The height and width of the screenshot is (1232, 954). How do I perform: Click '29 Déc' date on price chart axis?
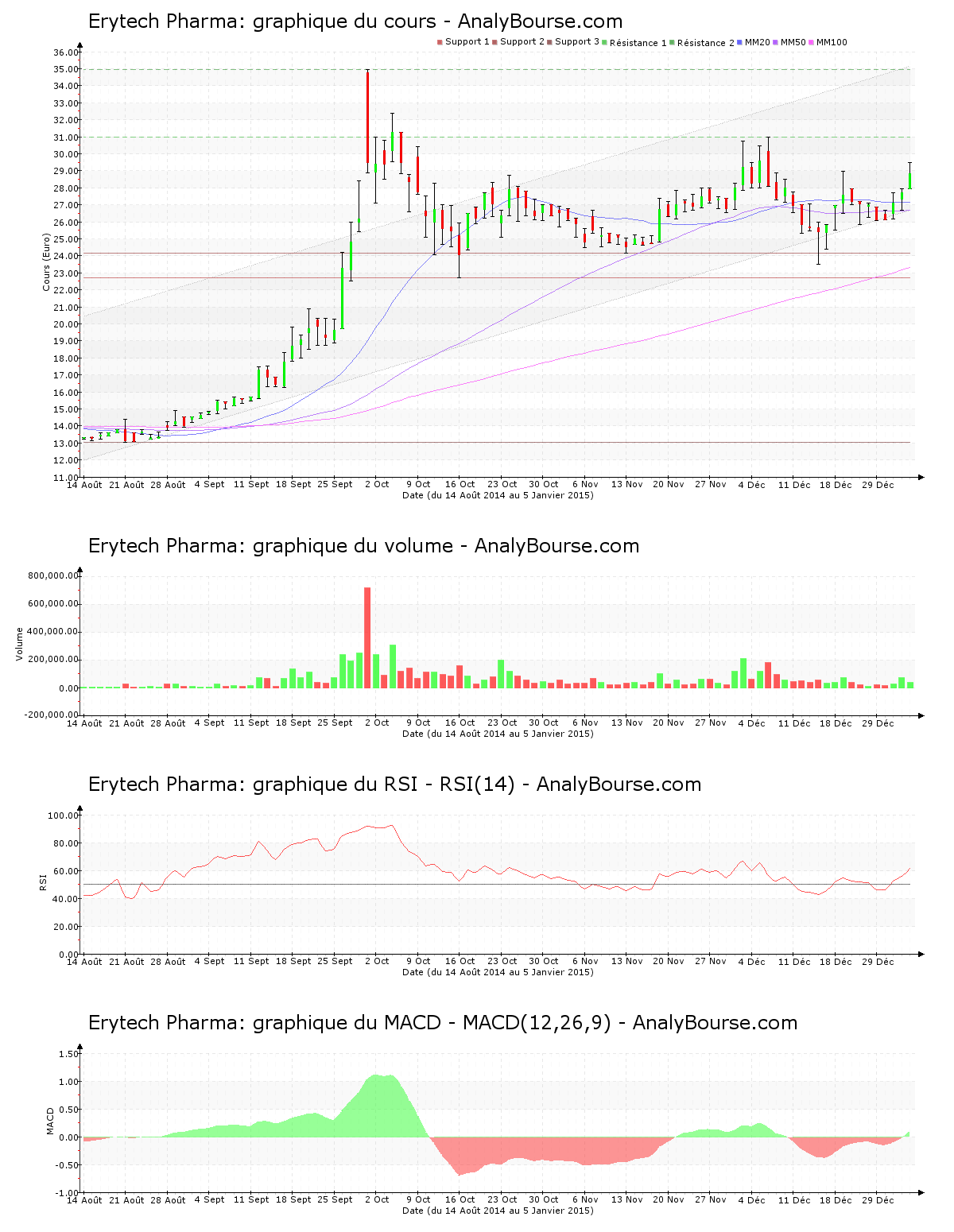pos(878,484)
